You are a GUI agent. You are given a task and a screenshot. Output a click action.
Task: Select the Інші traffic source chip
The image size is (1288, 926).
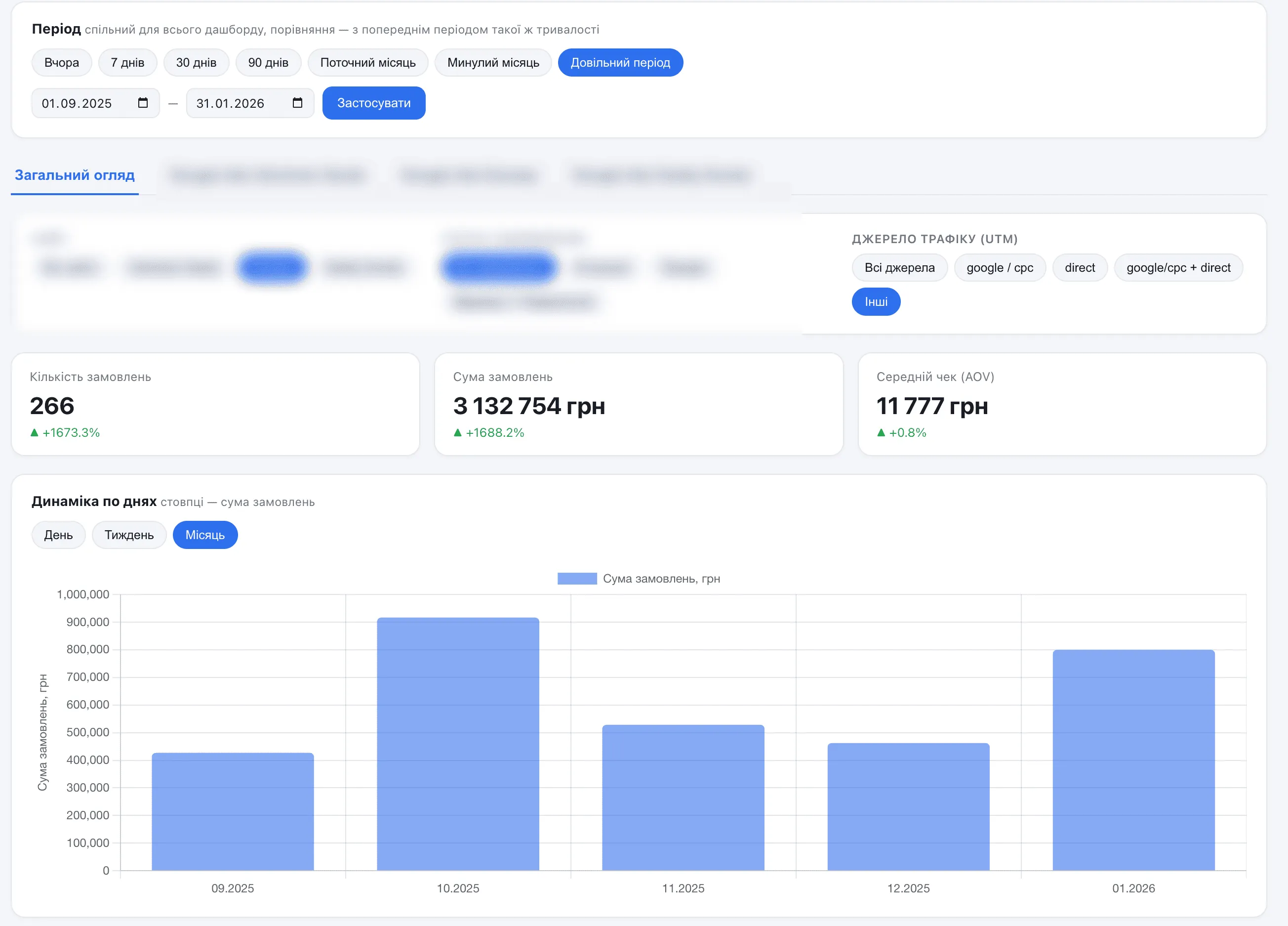coord(876,301)
